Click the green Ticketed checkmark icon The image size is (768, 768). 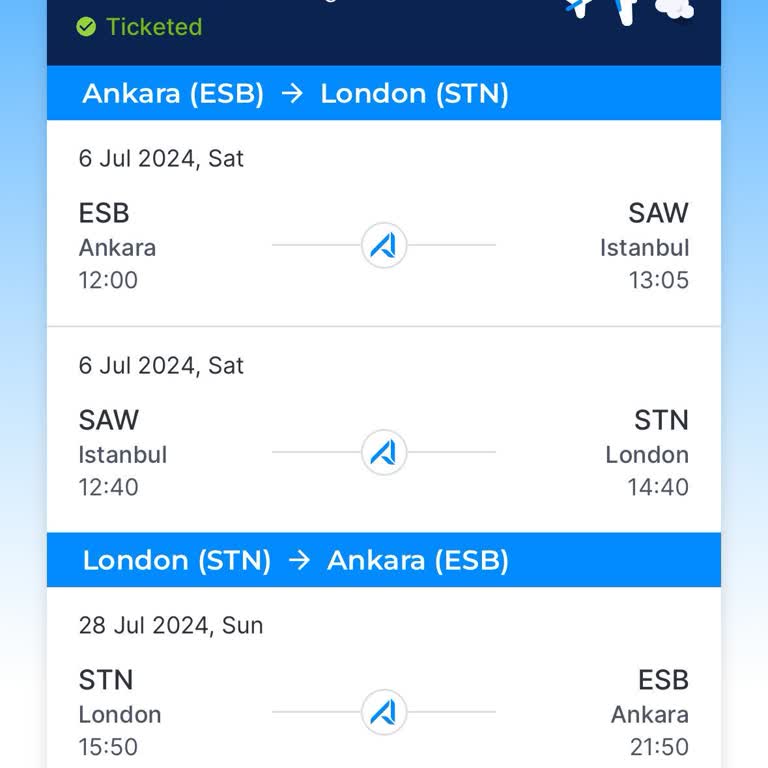click(86, 27)
